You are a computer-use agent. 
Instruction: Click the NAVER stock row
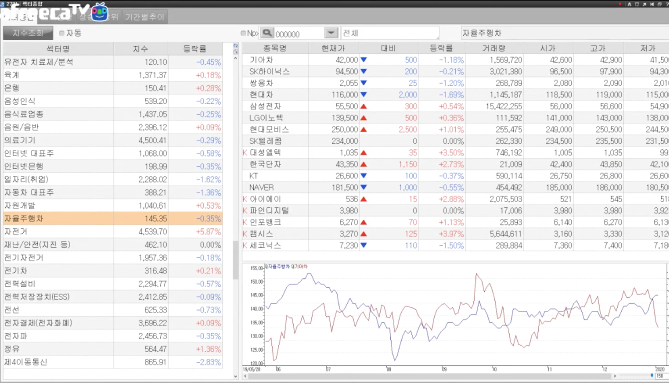(455, 187)
